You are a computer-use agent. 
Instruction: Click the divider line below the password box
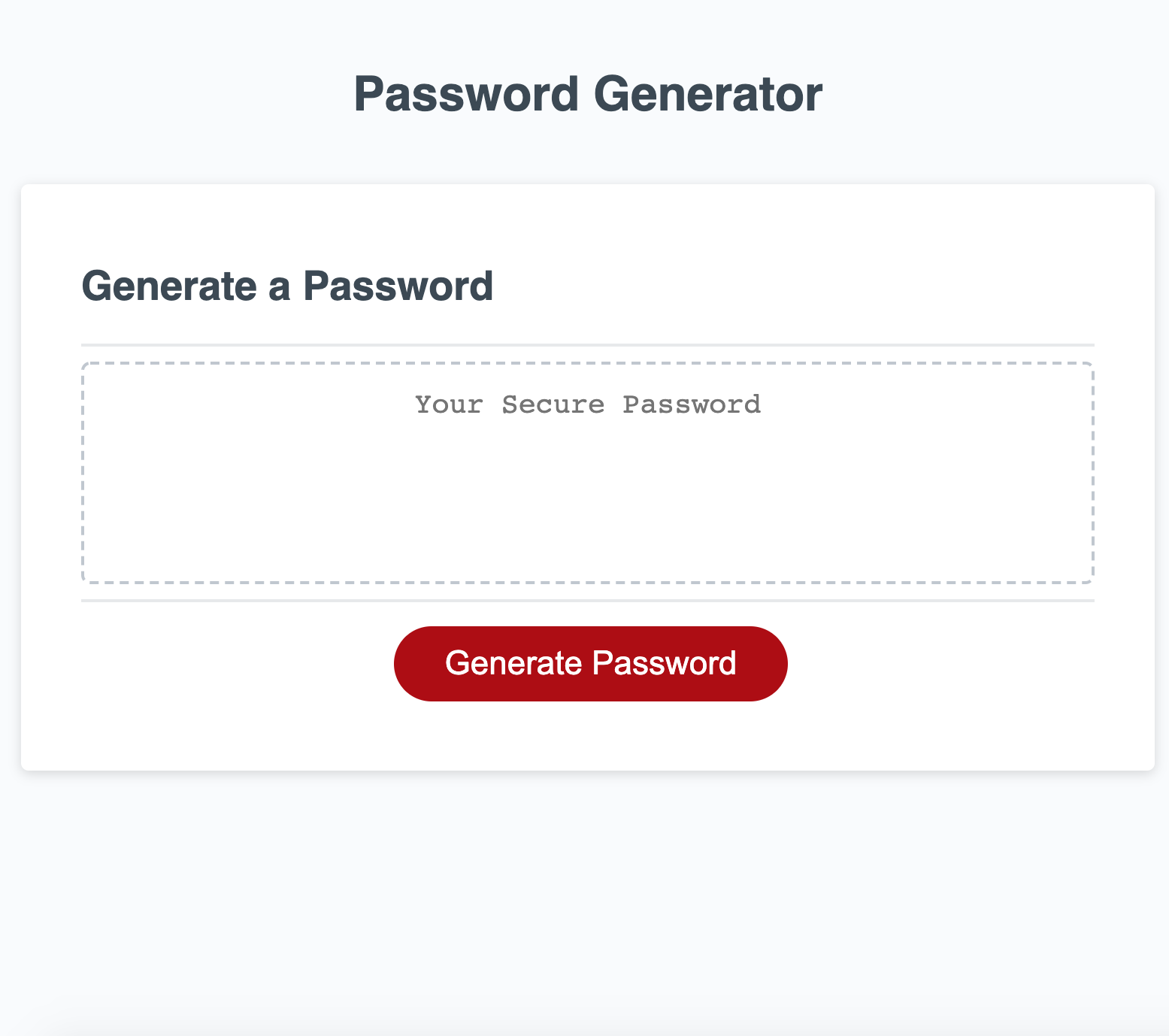587,601
